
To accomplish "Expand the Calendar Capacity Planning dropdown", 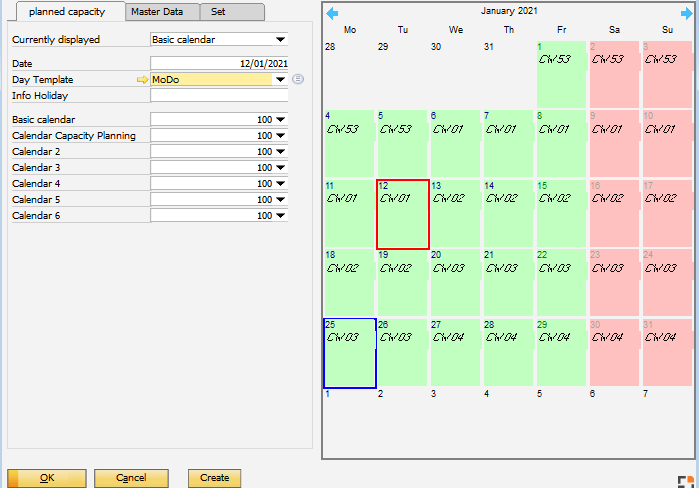I will coord(281,136).
